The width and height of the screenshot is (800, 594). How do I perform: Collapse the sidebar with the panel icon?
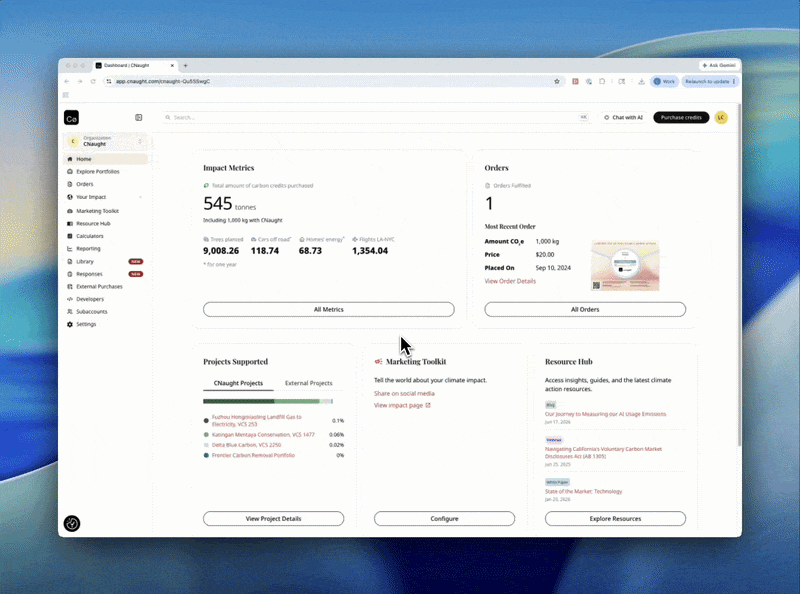point(138,117)
